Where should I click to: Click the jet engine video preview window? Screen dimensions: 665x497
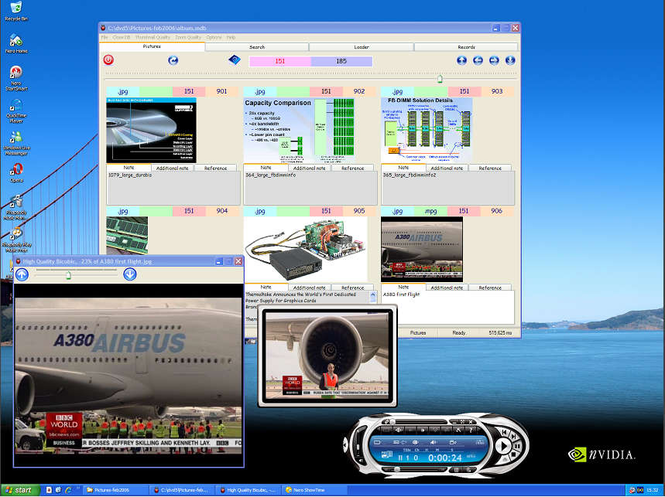point(327,355)
